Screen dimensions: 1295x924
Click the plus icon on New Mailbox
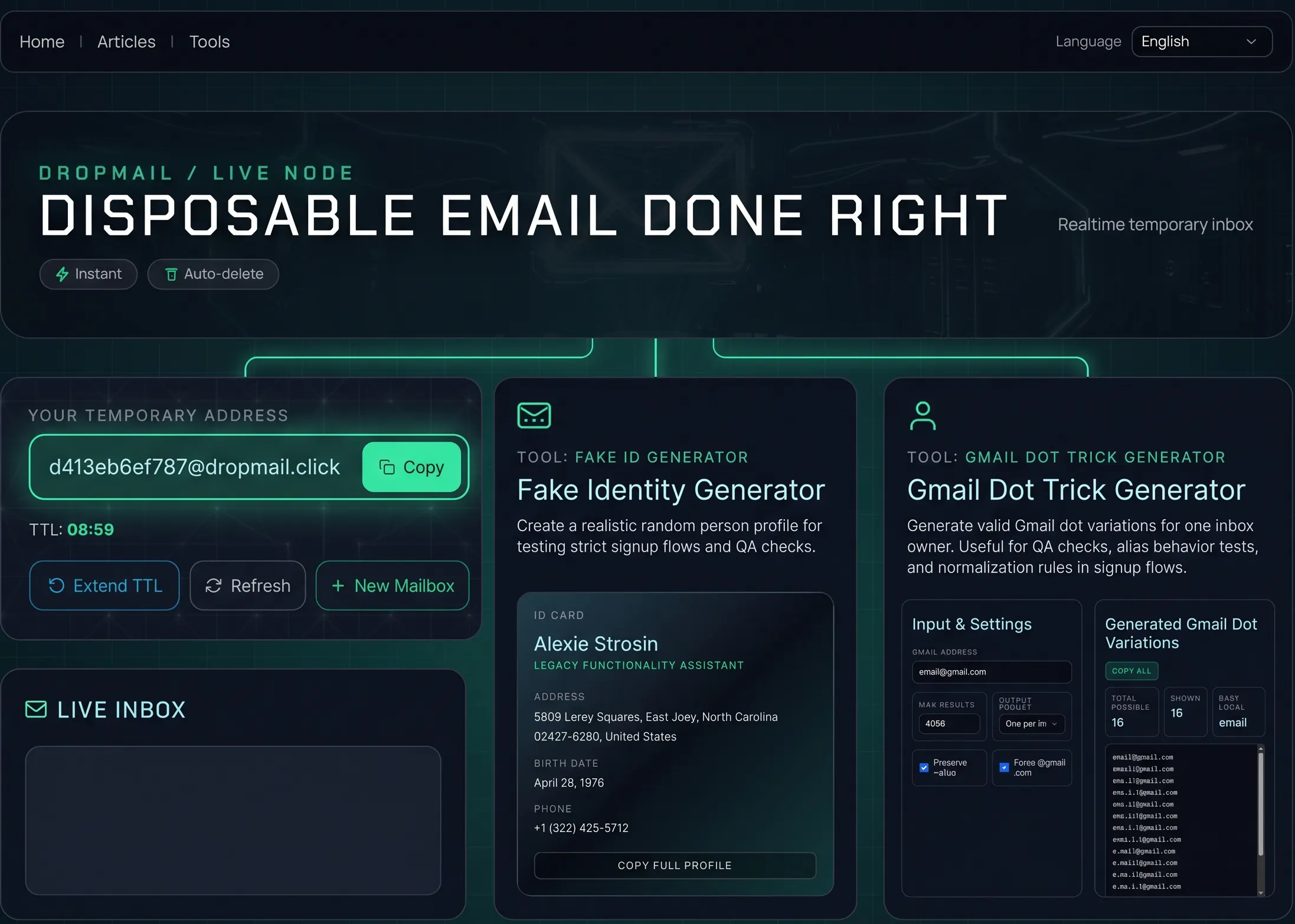[x=338, y=585]
